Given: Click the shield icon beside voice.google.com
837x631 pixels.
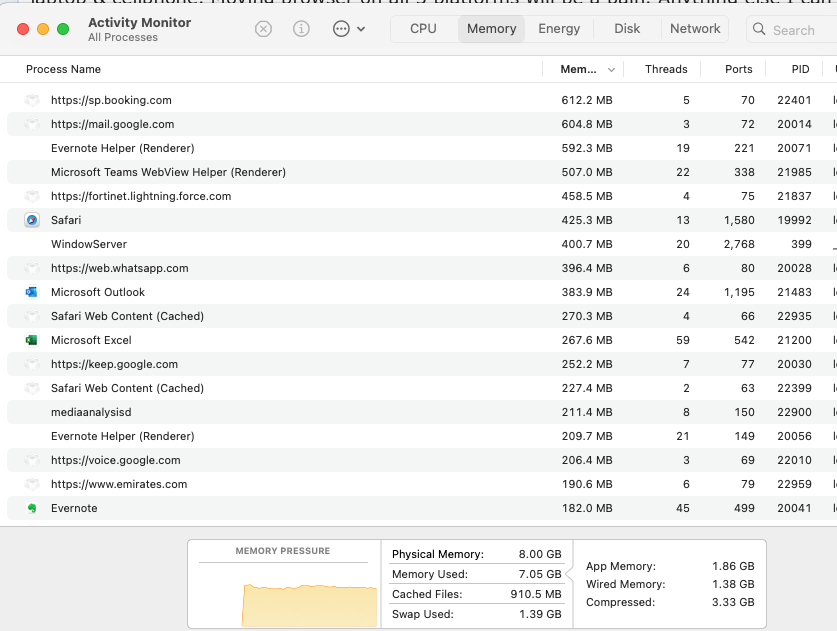Looking at the screenshot, I should [32, 460].
